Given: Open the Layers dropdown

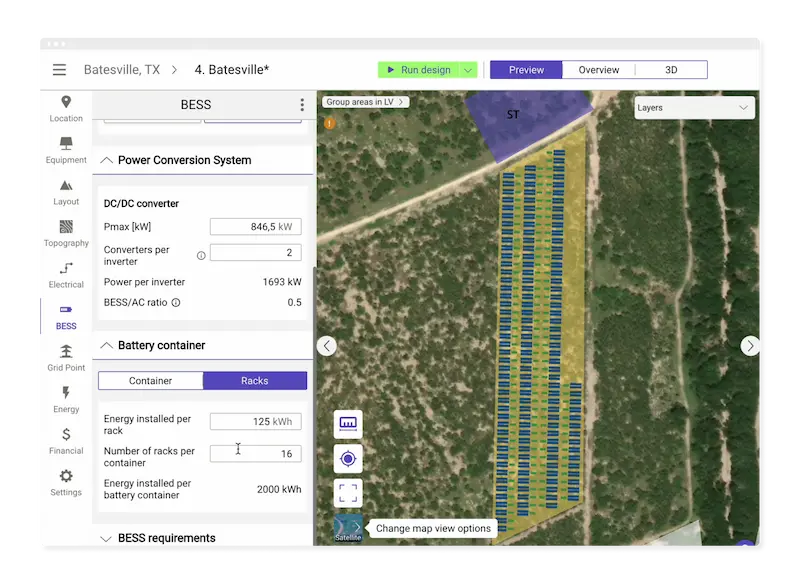Looking at the screenshot, I should pyautogui.click(x=694, y=108).
